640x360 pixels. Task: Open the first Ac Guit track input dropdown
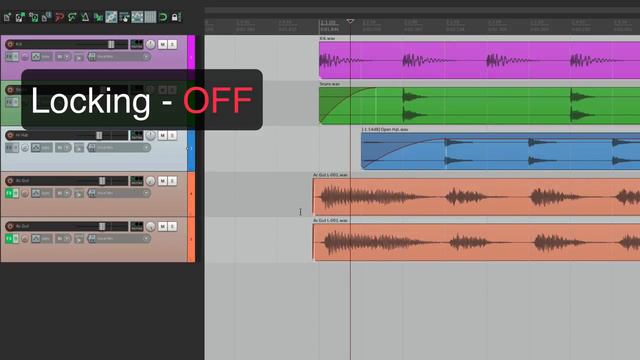[119, 193]
